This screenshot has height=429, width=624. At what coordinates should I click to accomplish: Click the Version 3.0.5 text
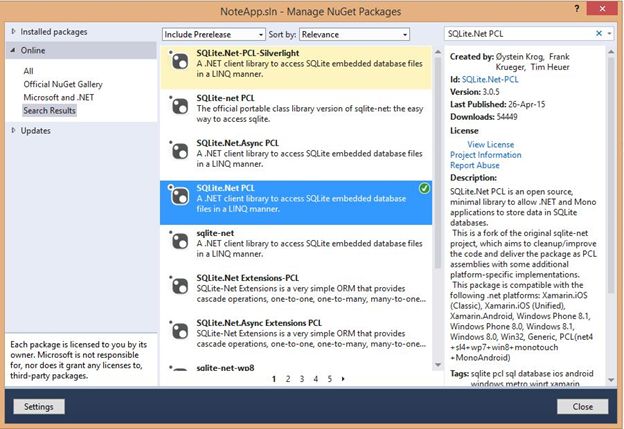tap(474, 92)
